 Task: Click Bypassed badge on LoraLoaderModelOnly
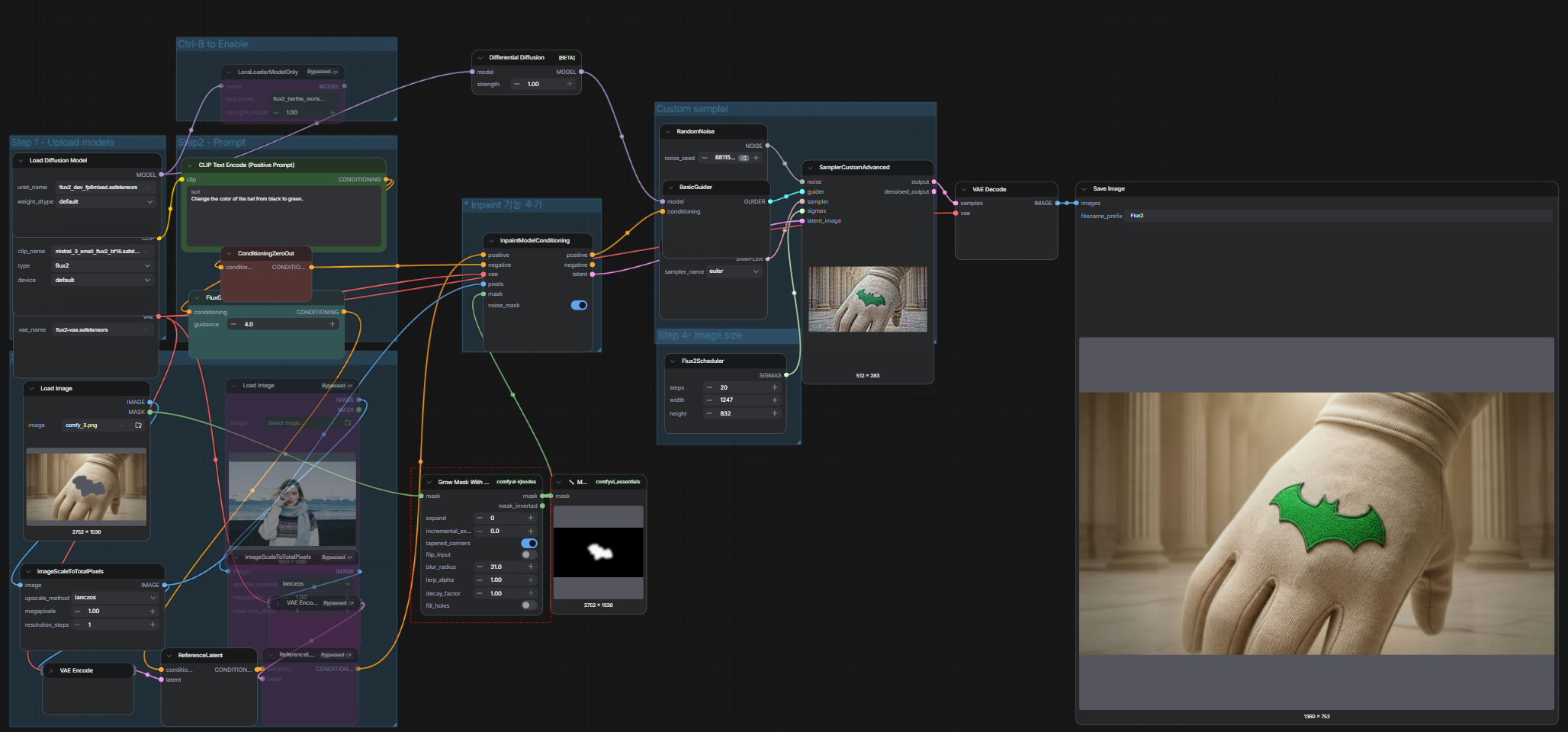click(x=323, y=72)
